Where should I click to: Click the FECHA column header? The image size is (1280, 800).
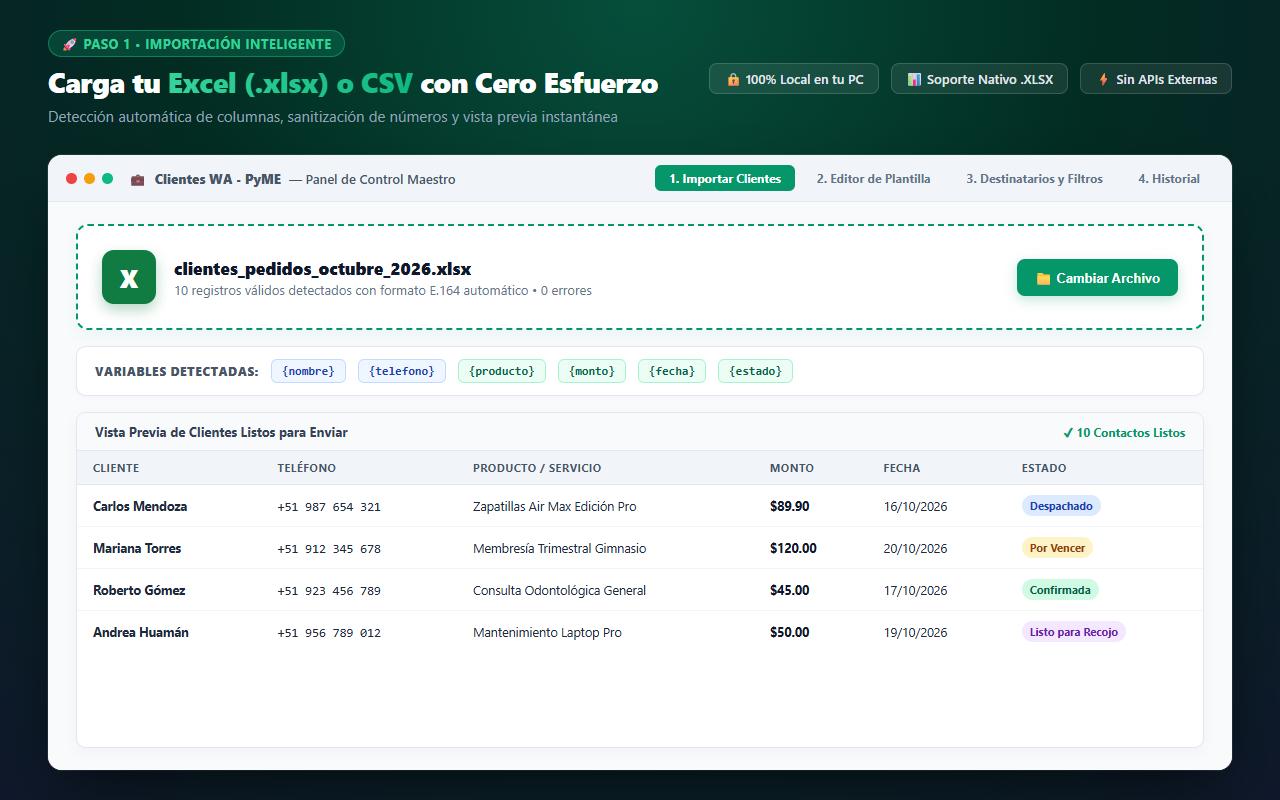(x=902, y=468)
